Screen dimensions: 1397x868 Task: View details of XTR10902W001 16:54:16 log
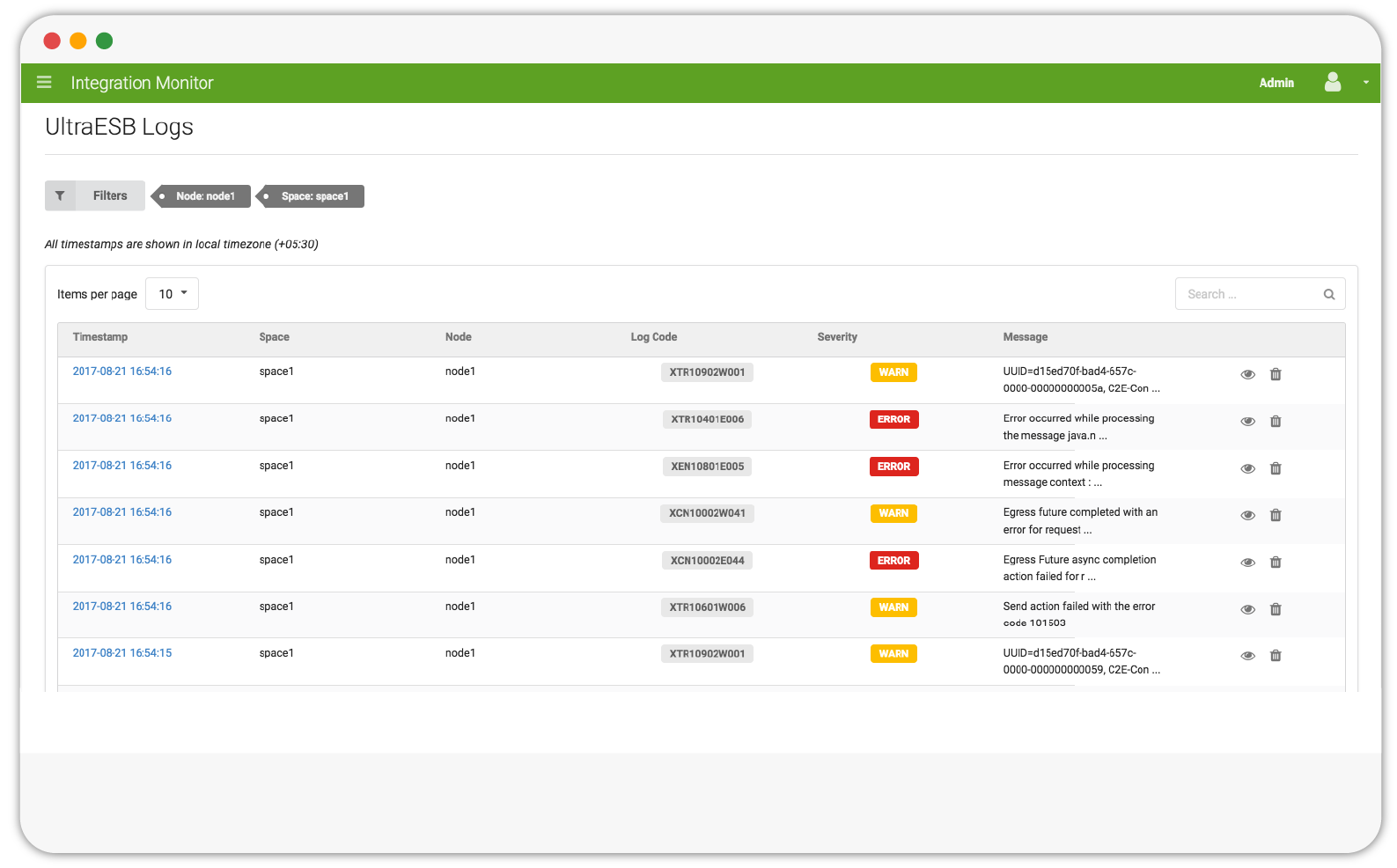coord(1248,374)
